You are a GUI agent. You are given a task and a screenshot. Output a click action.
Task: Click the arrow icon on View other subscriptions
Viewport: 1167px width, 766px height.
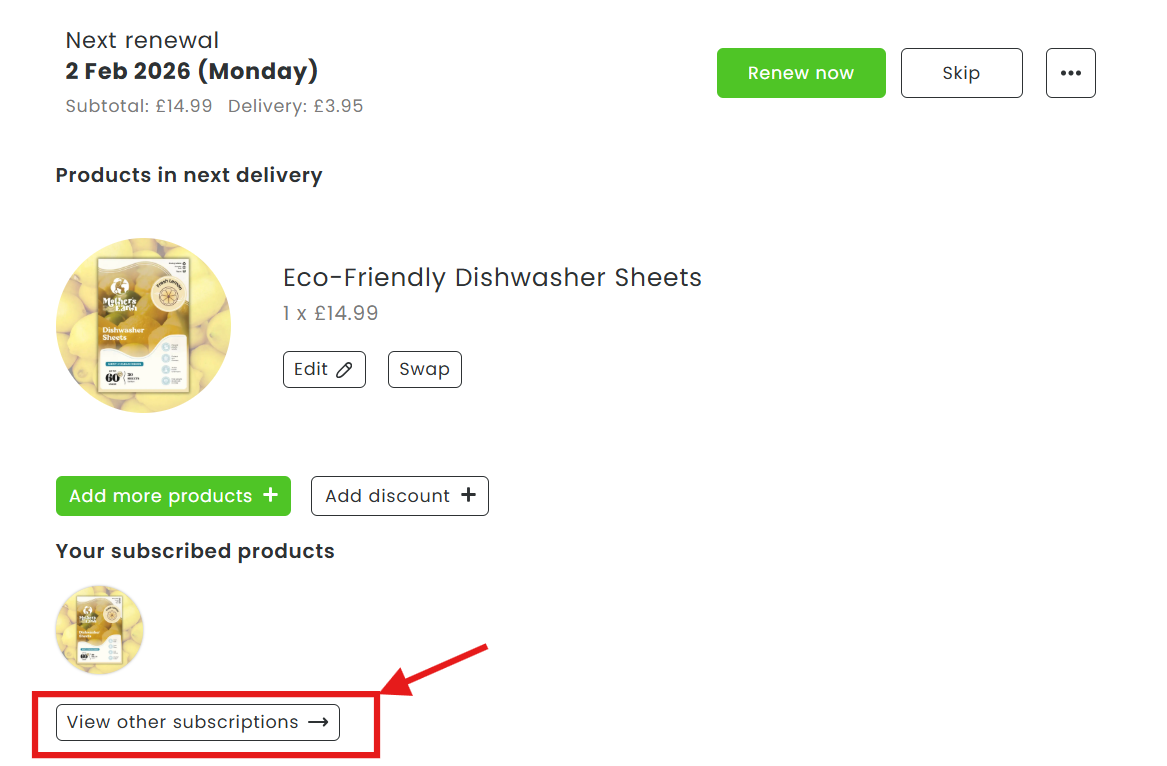coord(318,722)
